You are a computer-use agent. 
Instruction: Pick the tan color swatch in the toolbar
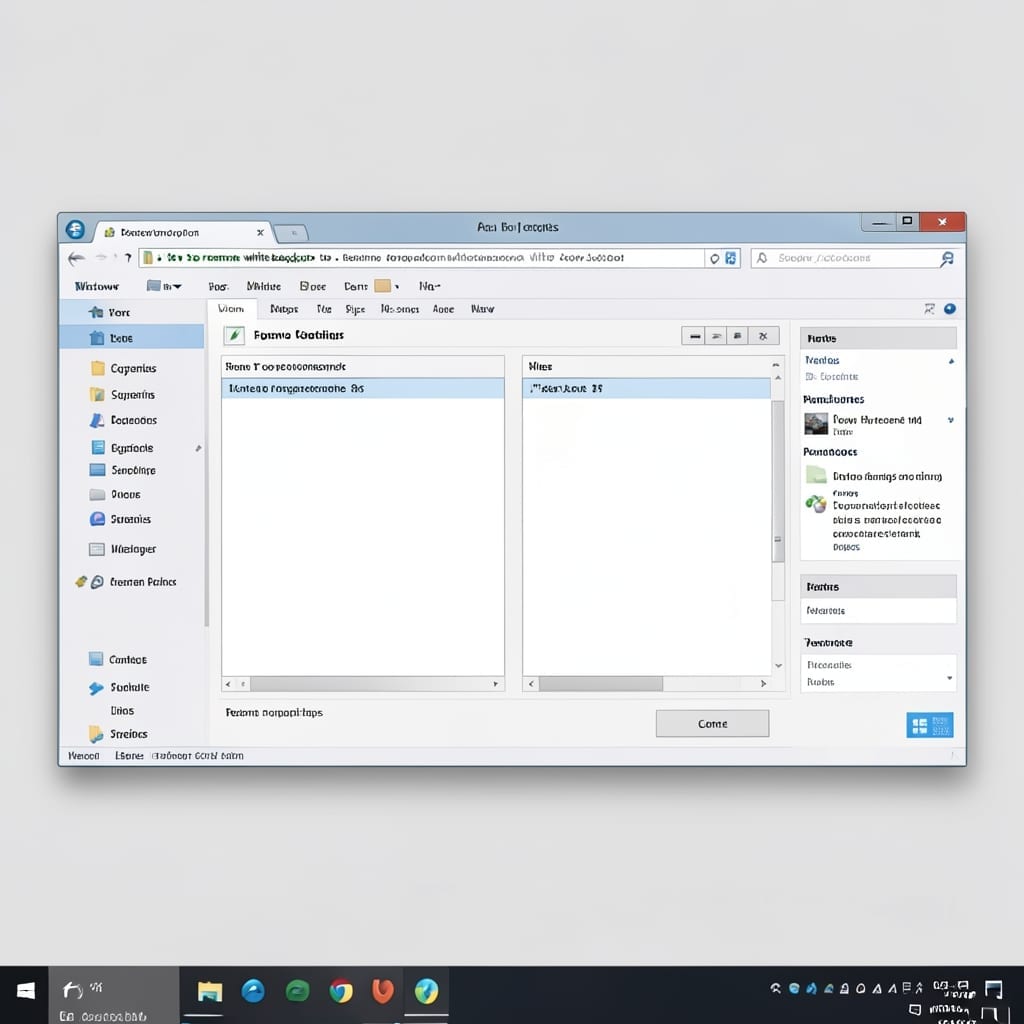(x=383, y=286)
